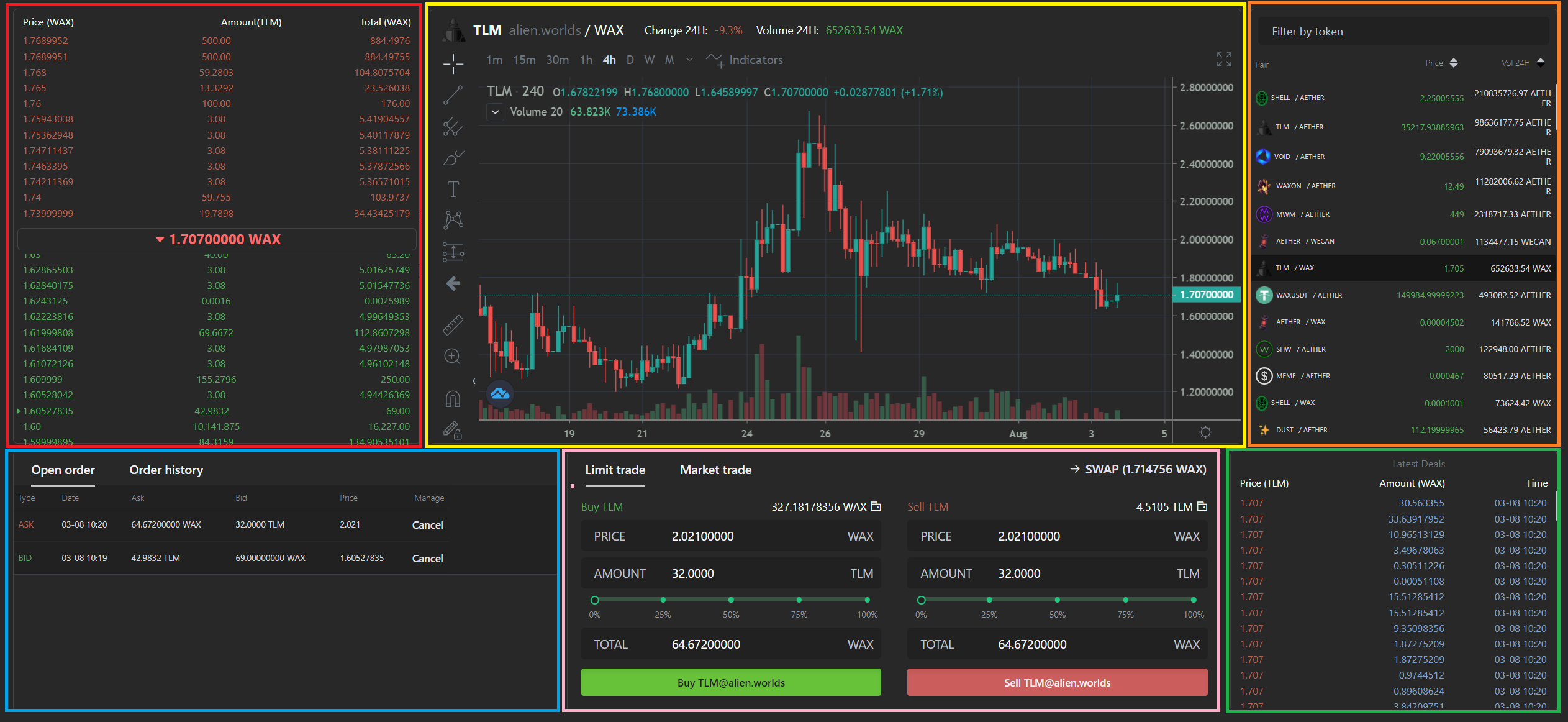Select the XABCD pattern tool
This screenshot has height=722, width=1568.
[x=453, y=220]
